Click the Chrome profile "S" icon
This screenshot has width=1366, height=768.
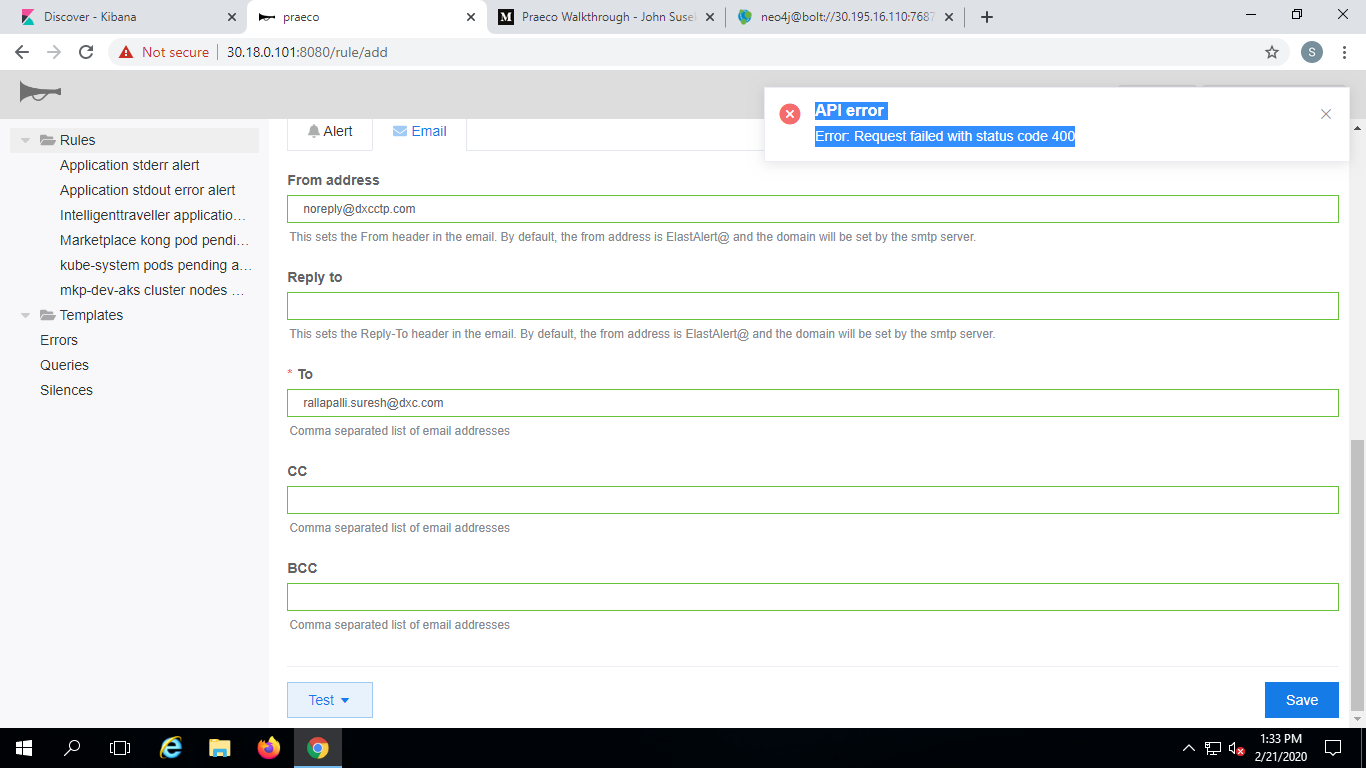(x=1312, y=50)
